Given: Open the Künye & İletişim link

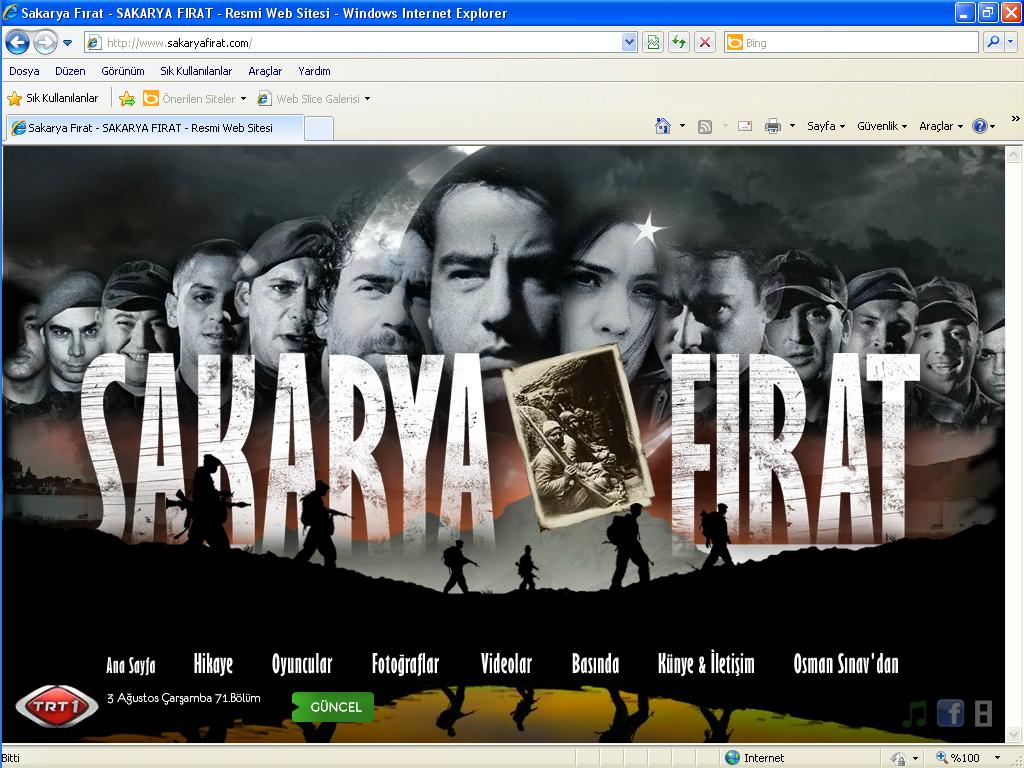Looking at the screenshot, I should [706, 664].
